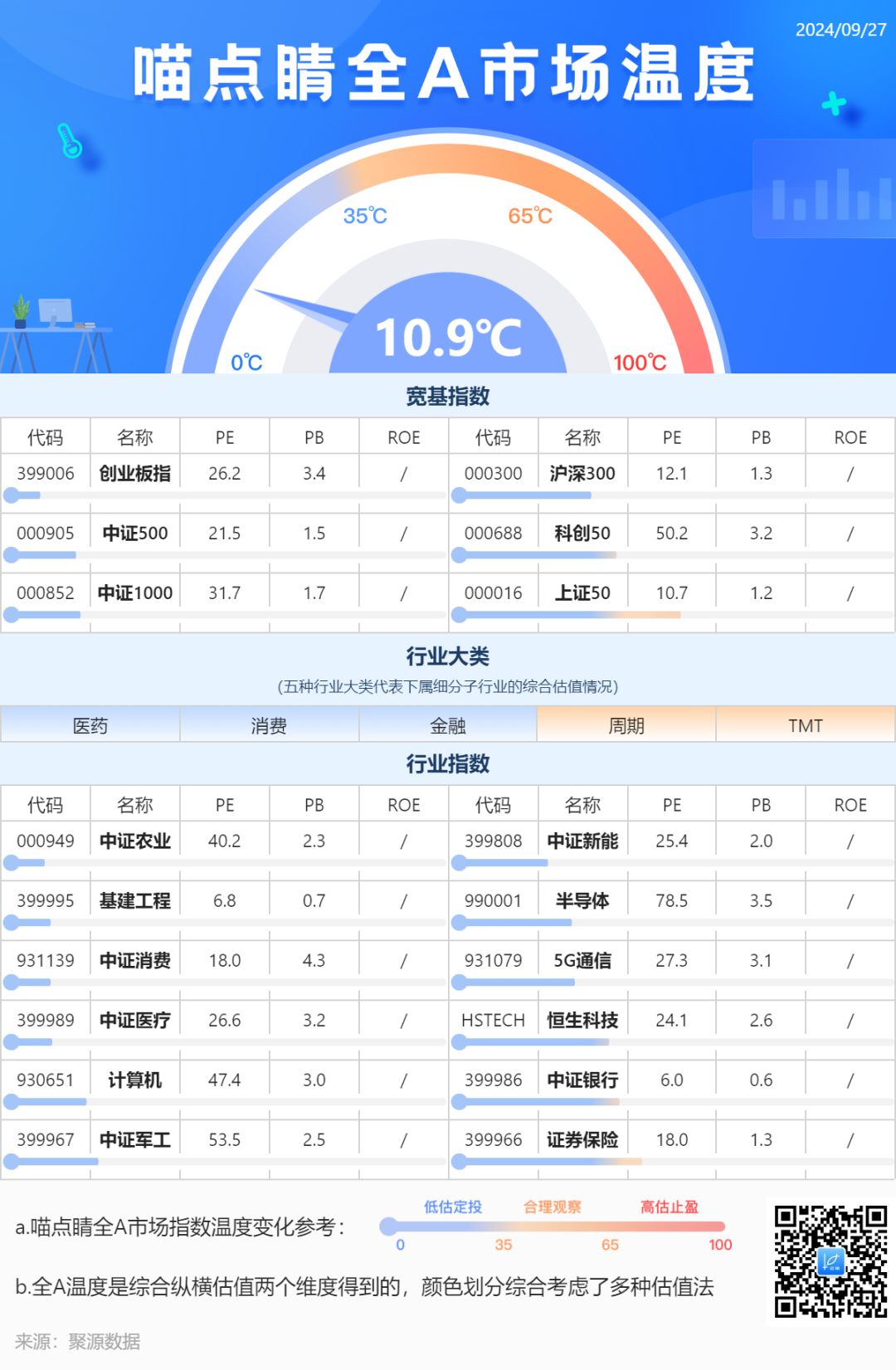The image size is (896, 1370).
Task: Click PE value 78.5 for 半导体
Action: point(672,900)
